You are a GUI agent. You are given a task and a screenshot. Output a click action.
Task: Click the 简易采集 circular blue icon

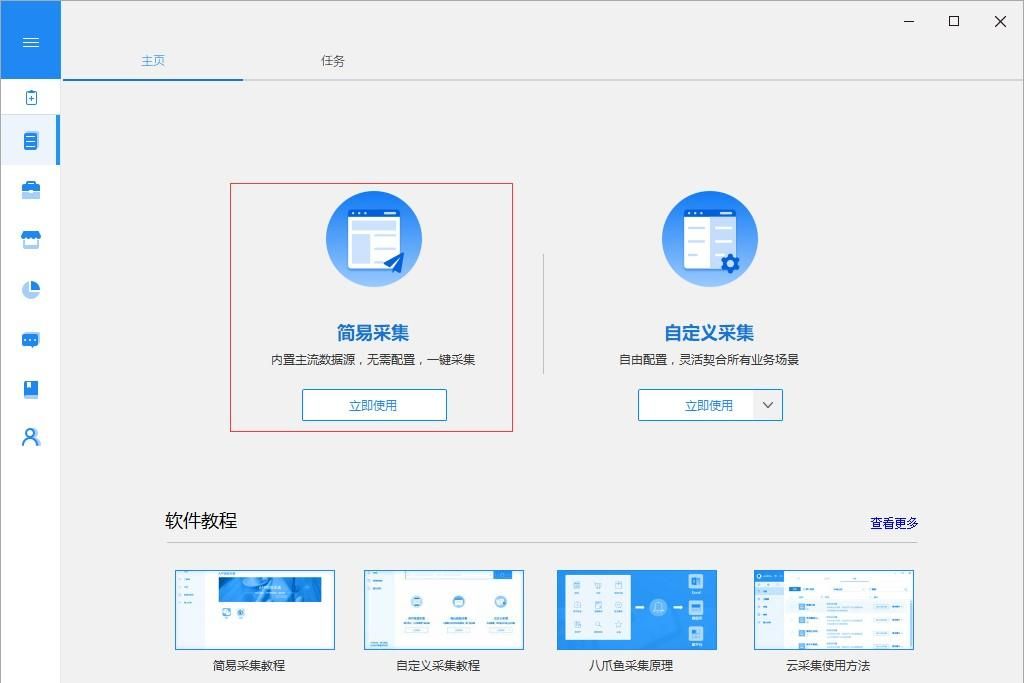pyautogui.click(x=373, y=238)
